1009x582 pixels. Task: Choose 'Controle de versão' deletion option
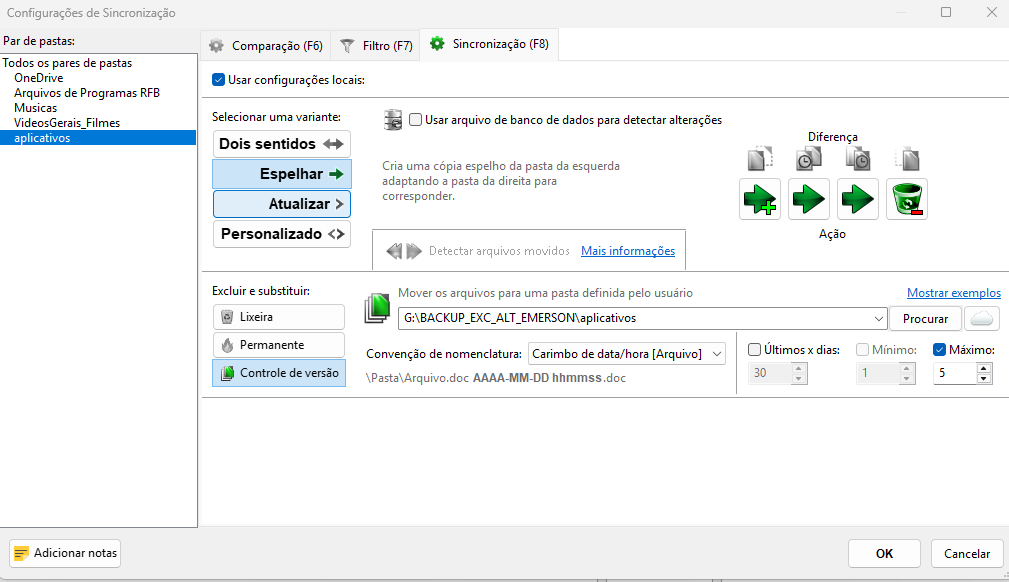tap(279, 373)
